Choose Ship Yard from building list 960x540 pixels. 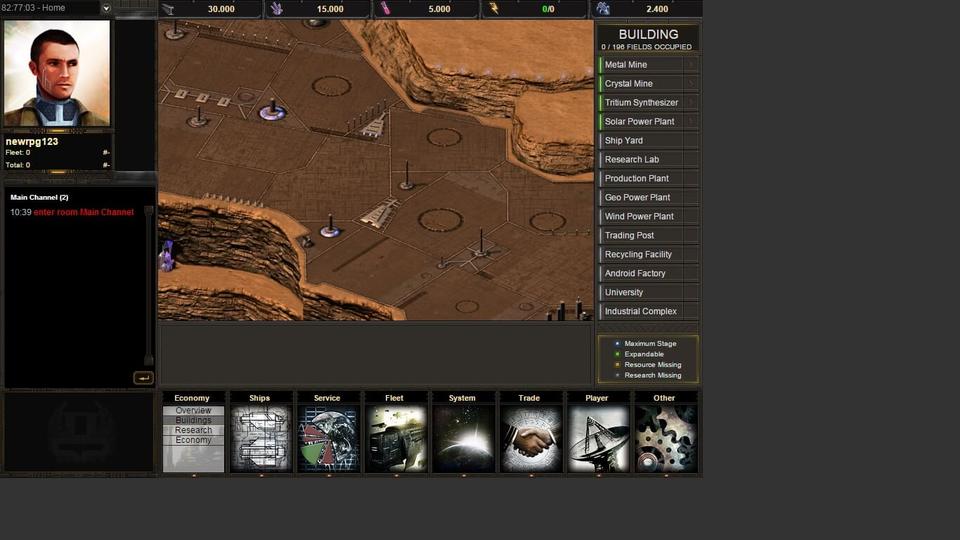624,141
